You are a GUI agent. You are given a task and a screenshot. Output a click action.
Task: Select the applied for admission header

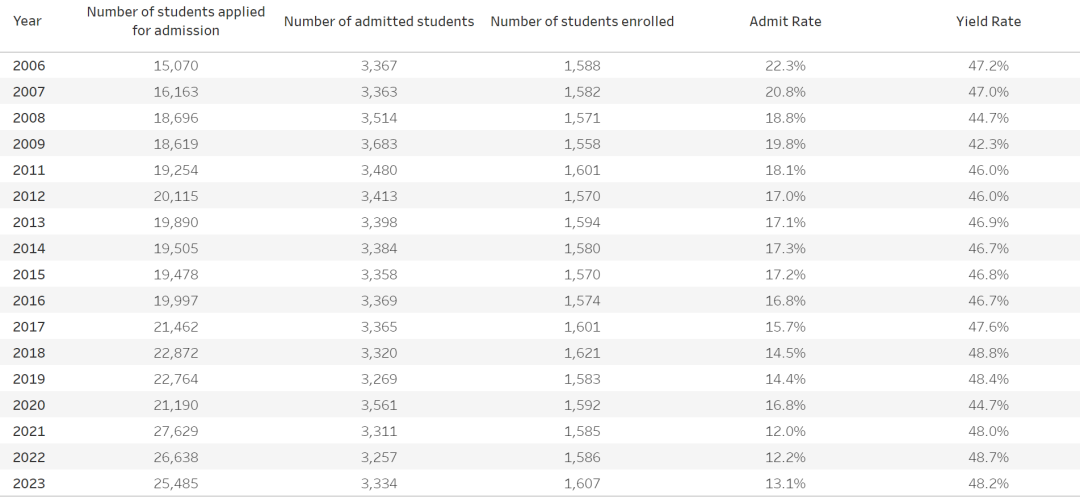point(176,21)
